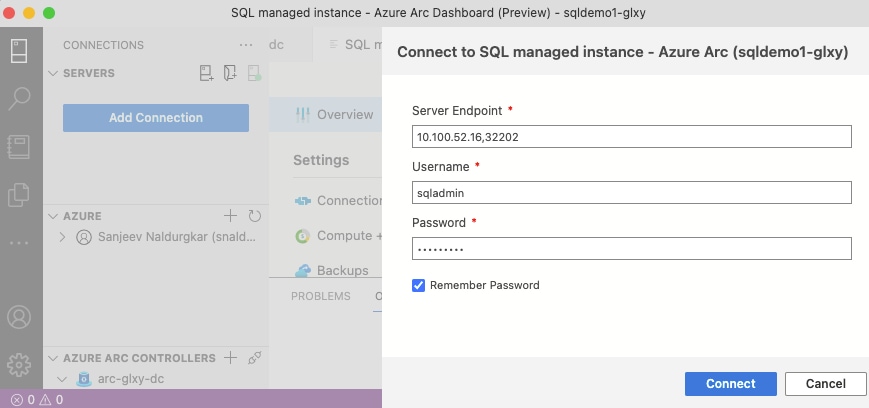
Task: Collapse the arc-glxy-dc tree node
Action: pos(62,379)
